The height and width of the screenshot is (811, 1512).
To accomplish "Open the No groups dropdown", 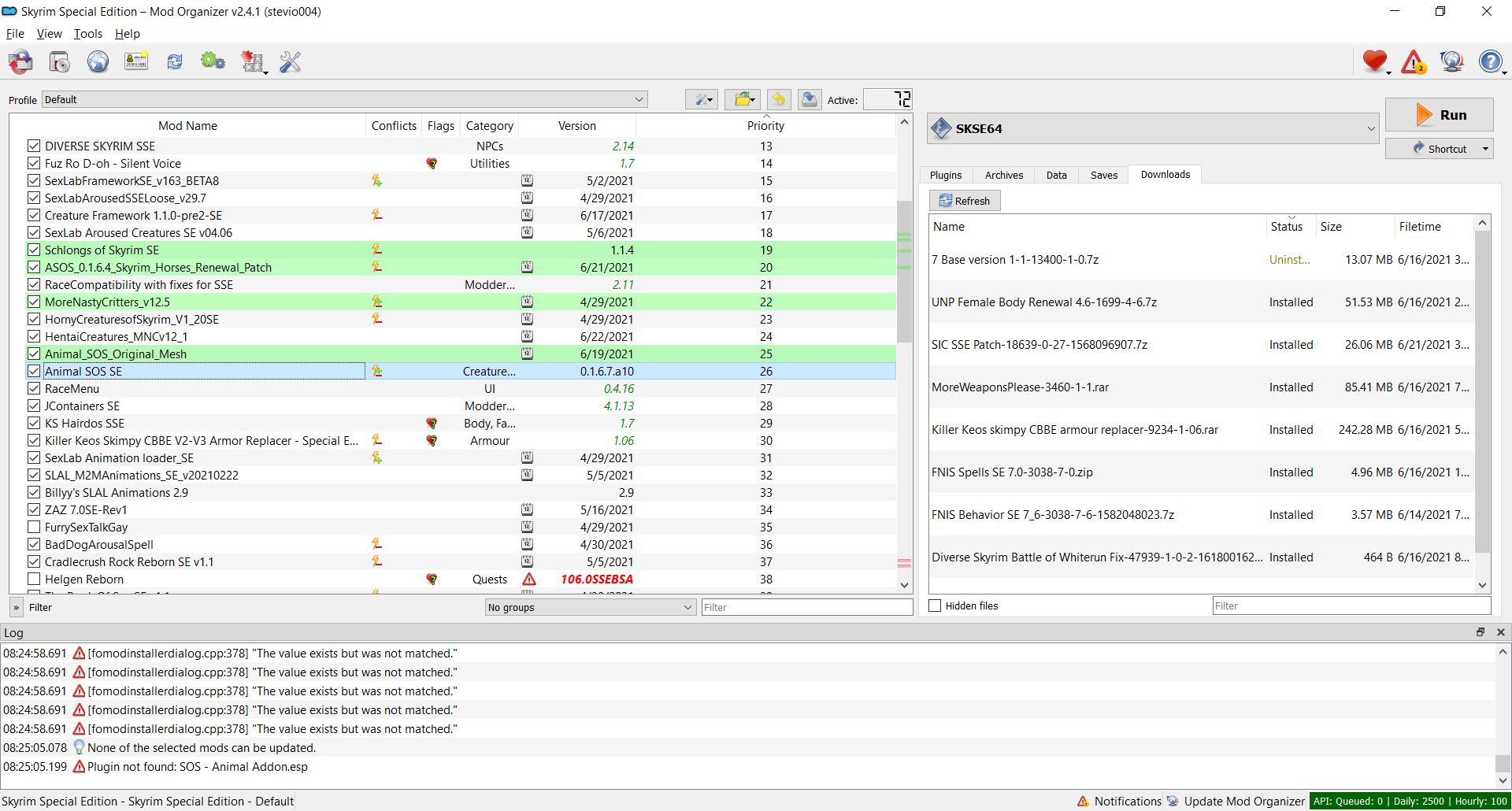I will [x=590, y=607].
